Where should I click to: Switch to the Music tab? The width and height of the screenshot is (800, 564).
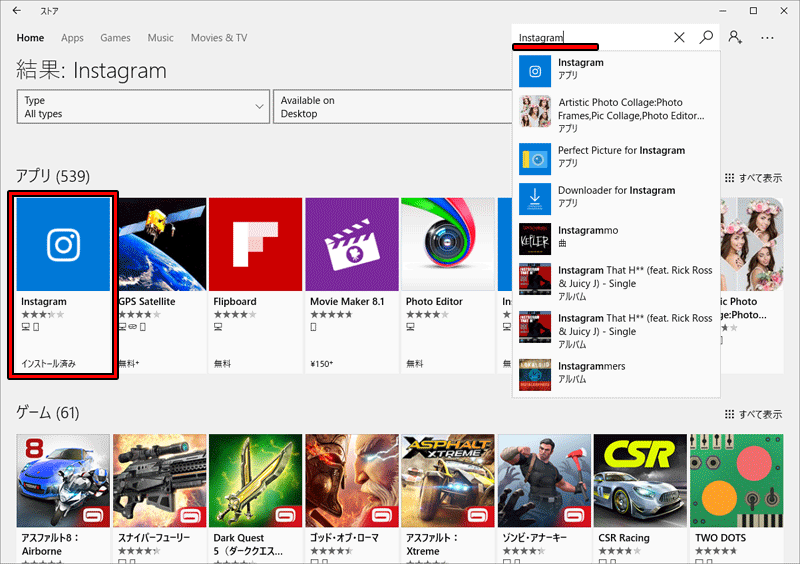click(x=161, y=38)
